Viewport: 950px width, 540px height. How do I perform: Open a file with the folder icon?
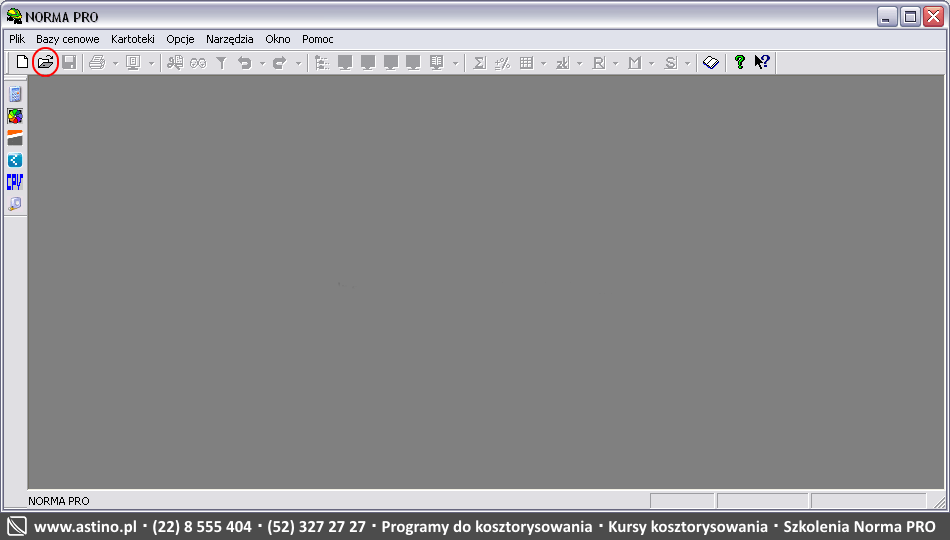click(45, 62)
